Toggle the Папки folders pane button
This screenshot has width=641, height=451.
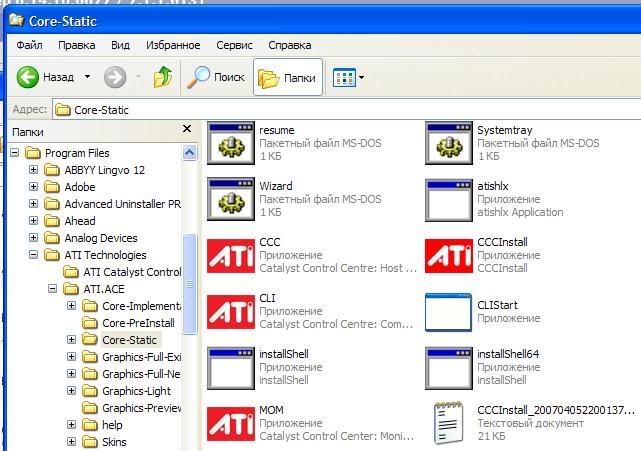pos(288,77)
